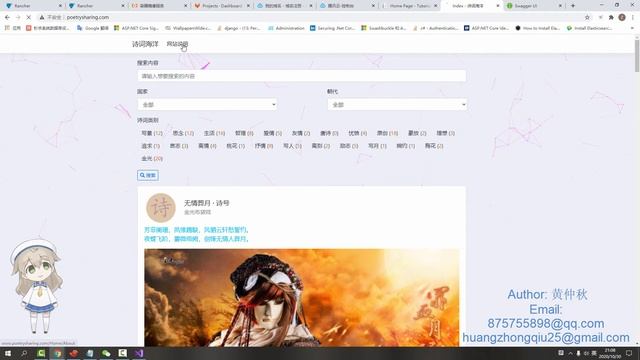This screenshot has width=640, height=360.
Task: Click the 搜索 search button
Action: [148, 175]
